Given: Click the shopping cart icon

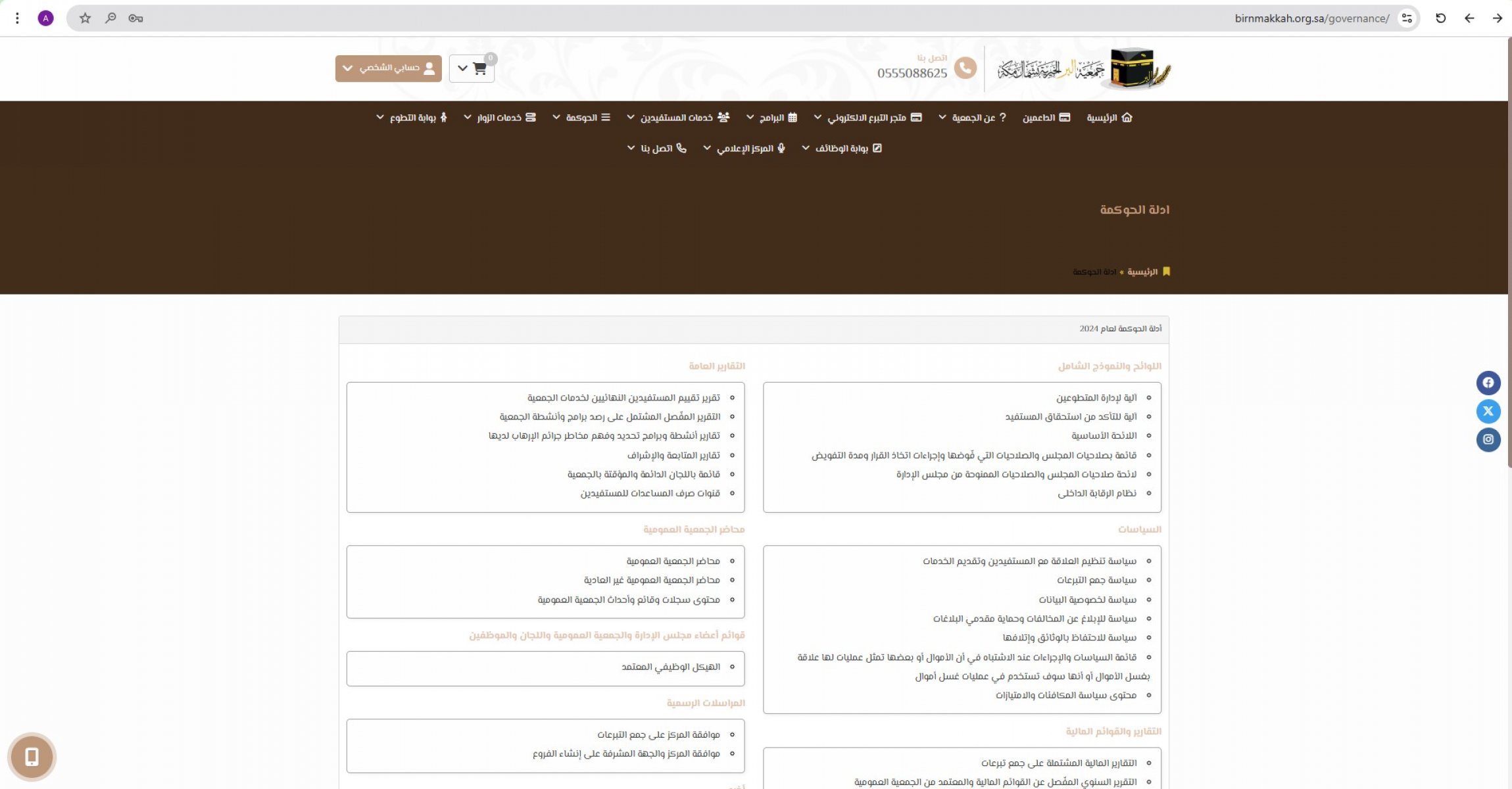Looking at the screenshot, I should point(479,68).
